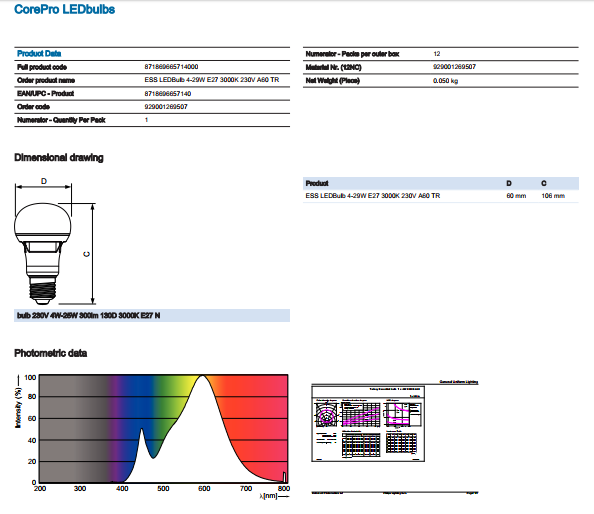Select 929001269507 in the Material Nr. row
This screenshot has width=594, height=514.
(454, 67)
